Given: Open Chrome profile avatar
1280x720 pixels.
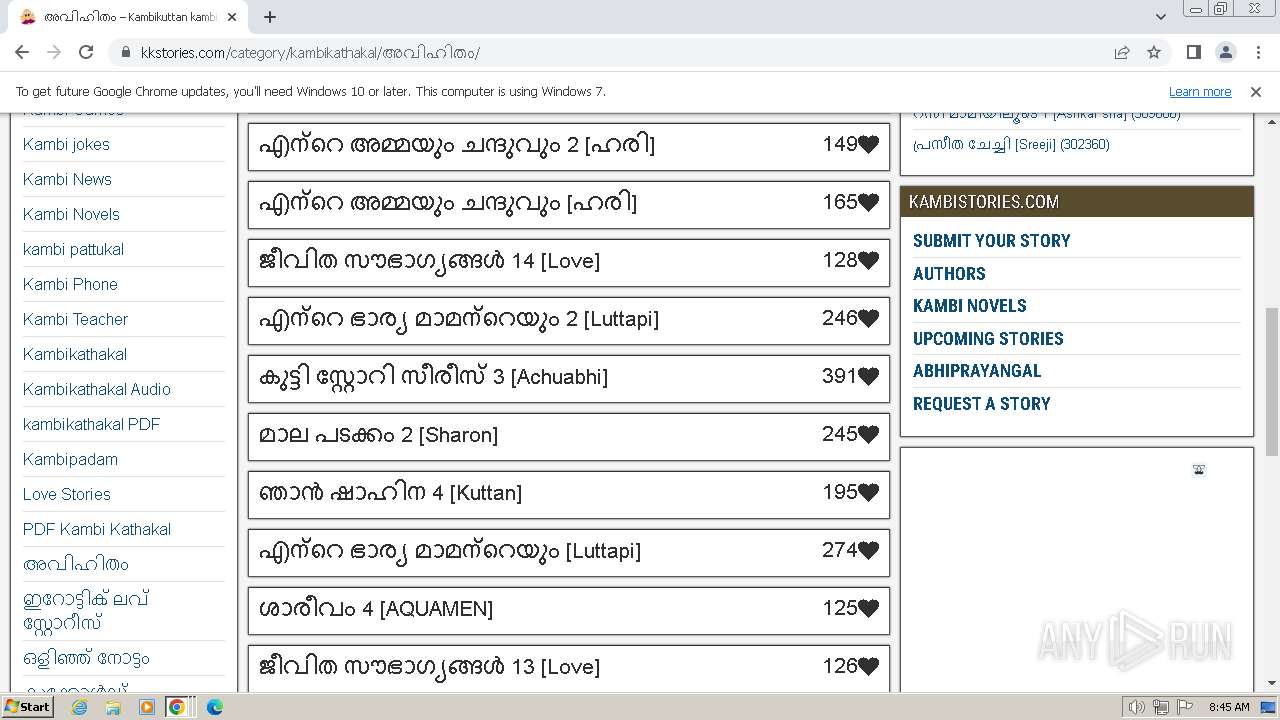Looking at the screenshot, I should (x=1225, y=52).
